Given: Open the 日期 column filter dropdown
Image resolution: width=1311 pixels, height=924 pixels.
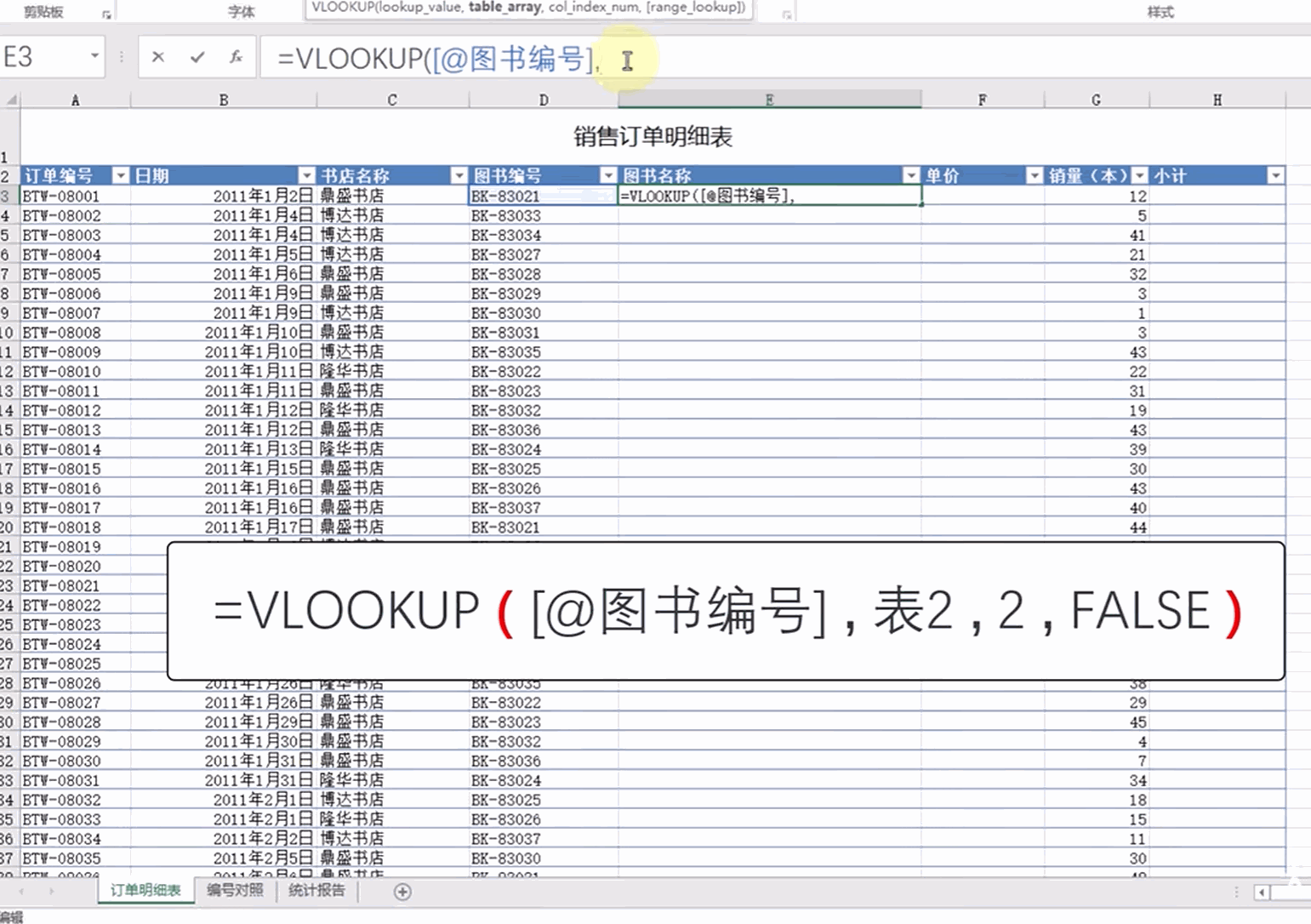Looking at the screenshot, I should click(x=307, y=174).
